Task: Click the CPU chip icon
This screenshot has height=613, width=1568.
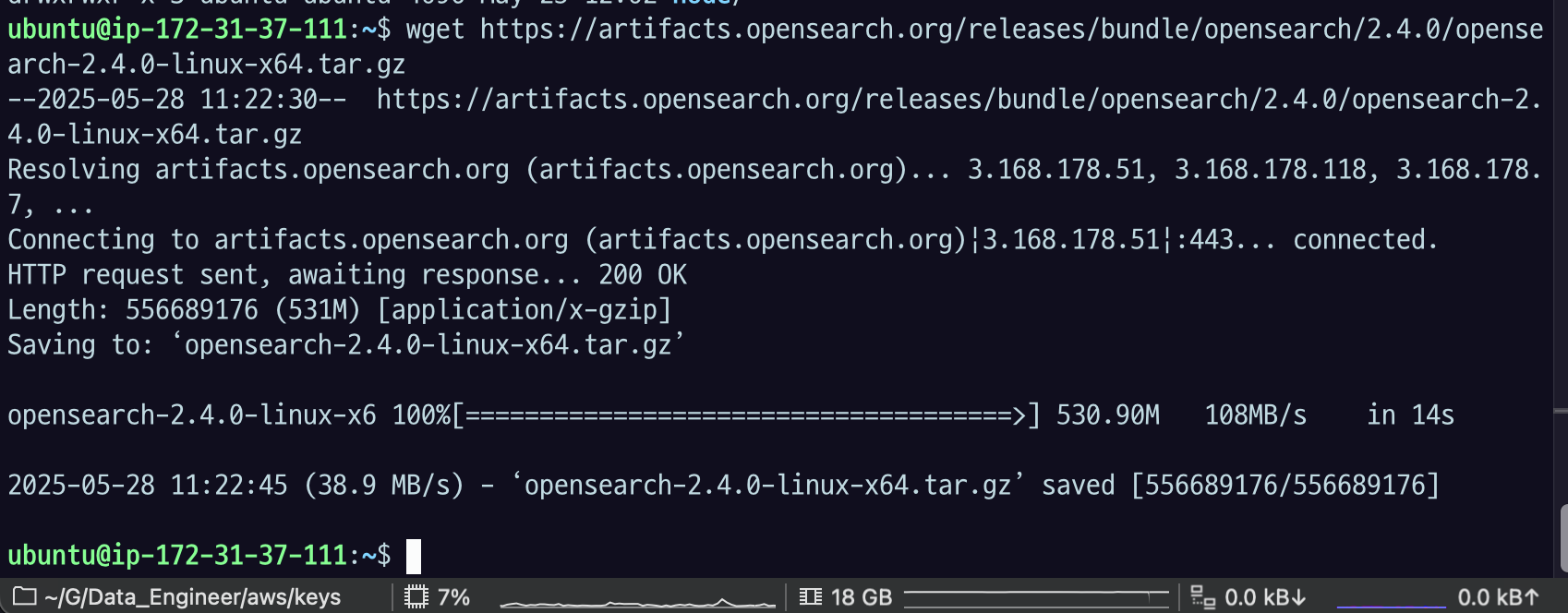Action: point(416,597)
